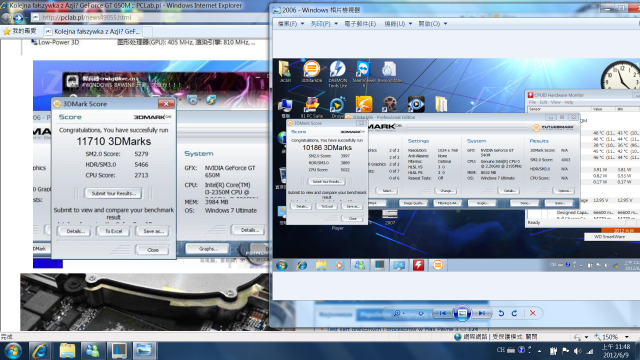Show hidden tray icons arrow
Image resolution: width=640 pixels, height=360 pixels.
coord(540,351)
